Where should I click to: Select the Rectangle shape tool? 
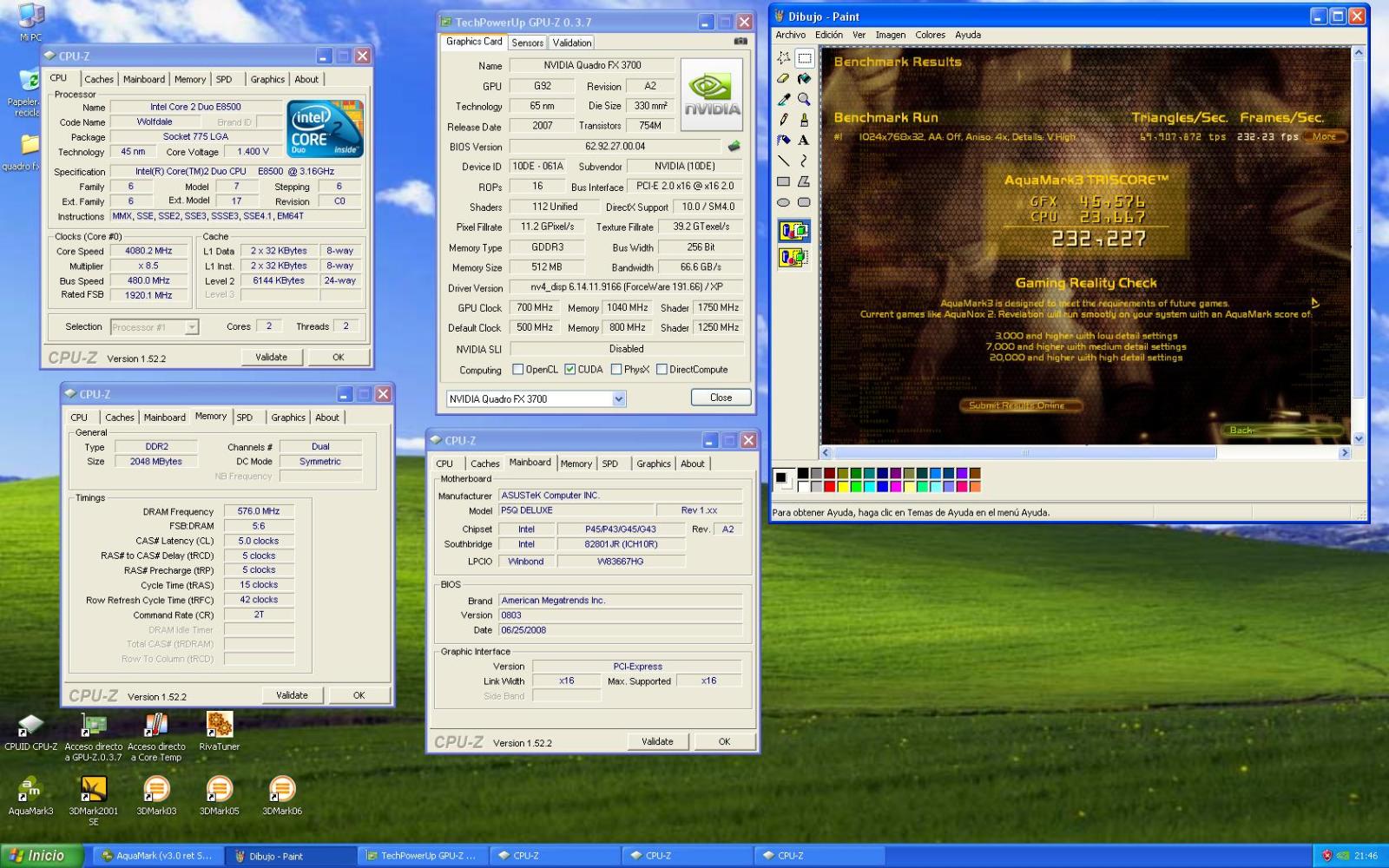pyautogui.click(x=784, y=181)
